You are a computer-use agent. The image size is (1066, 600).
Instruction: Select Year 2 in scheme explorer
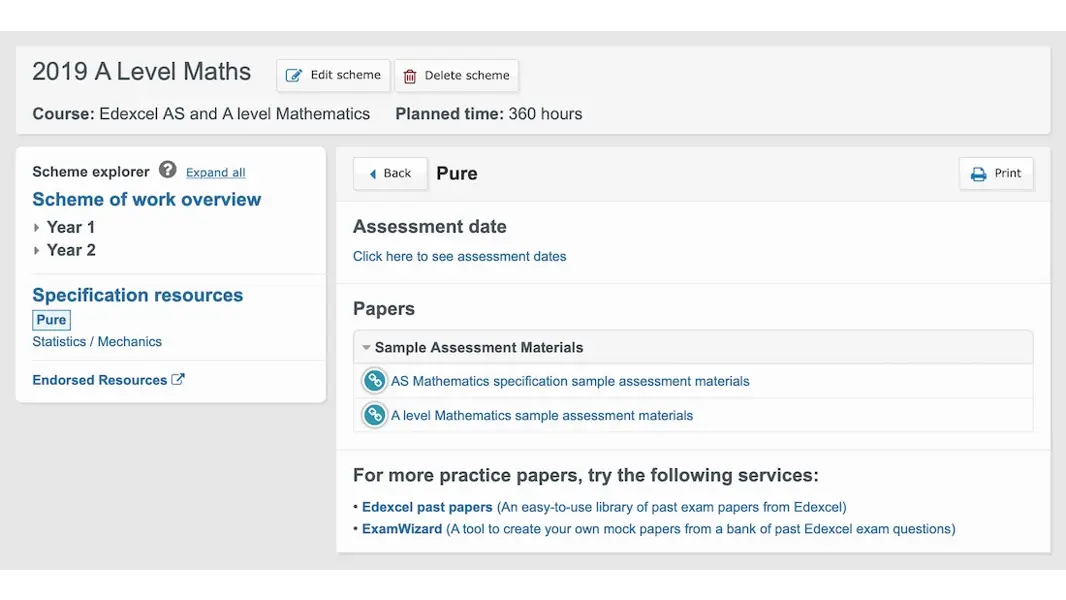tap(71, 251)
